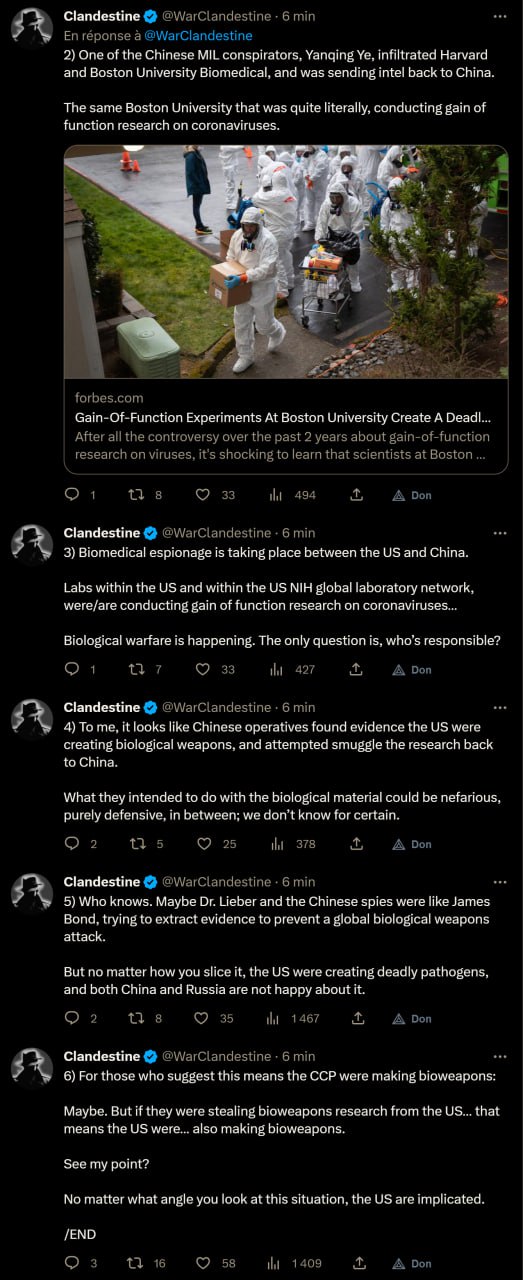Open more options menu on first tweet
Image resolution: width=523 pixels, height=1280 pixels.
click(500, 16)
